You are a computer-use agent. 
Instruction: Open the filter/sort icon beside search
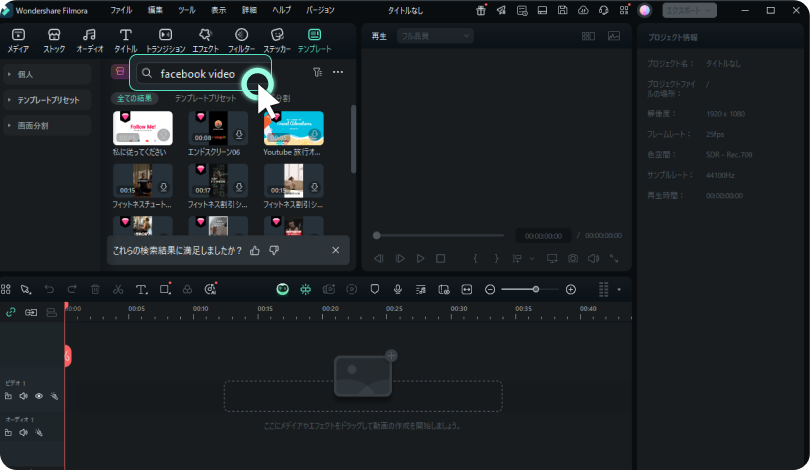pyautogui.click(x=317, y=72)
